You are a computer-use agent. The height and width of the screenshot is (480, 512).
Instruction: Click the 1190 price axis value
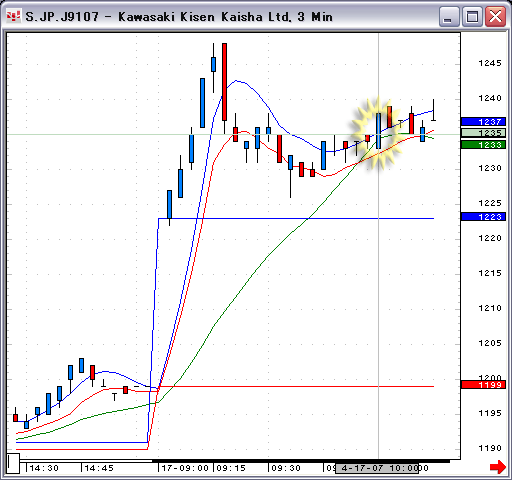[490, 448]
